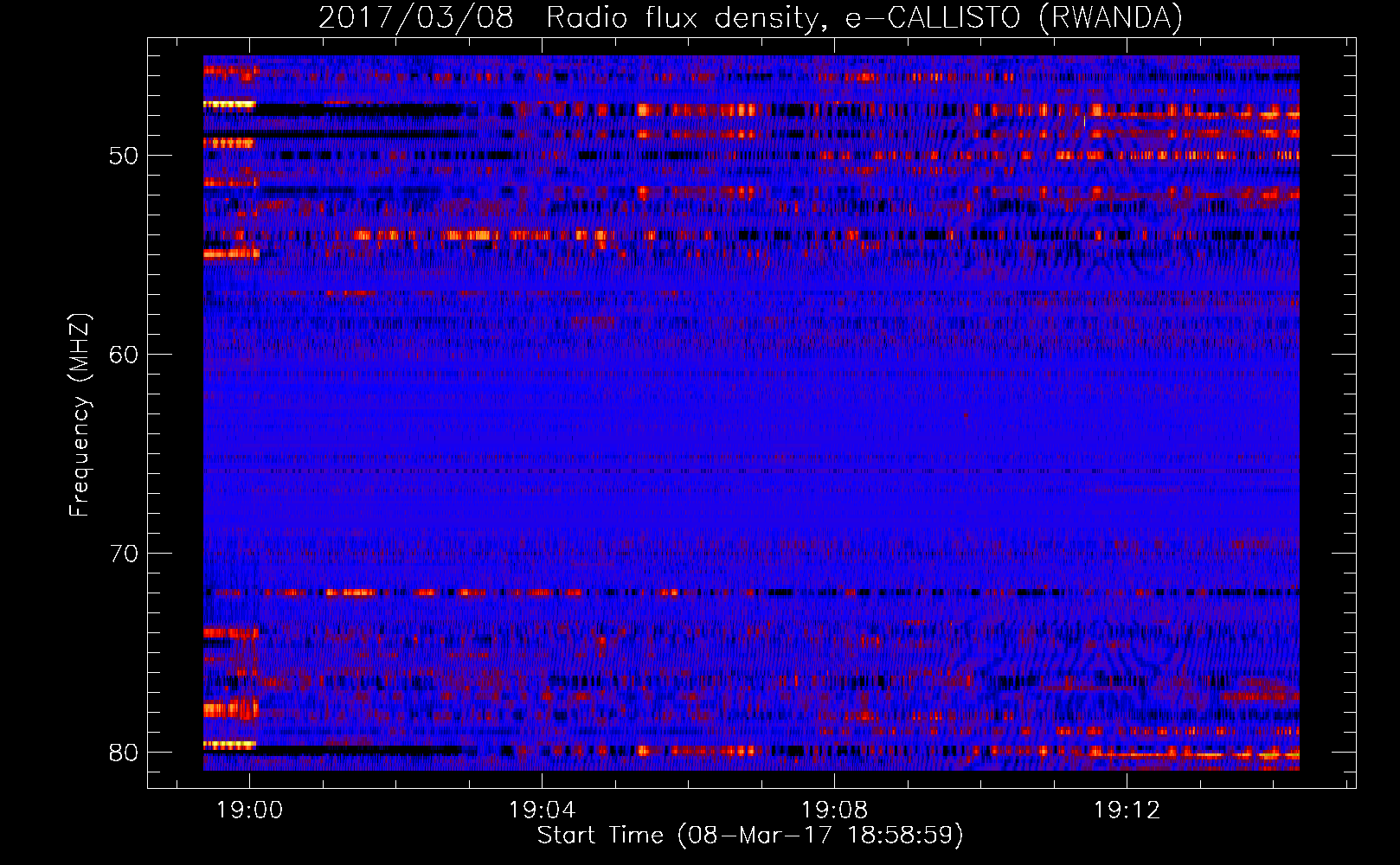Image resolution: width=1400 pixels, height=865 pixels.
Task: Click the 70 frequency tick label
Action: pos(124,554)
